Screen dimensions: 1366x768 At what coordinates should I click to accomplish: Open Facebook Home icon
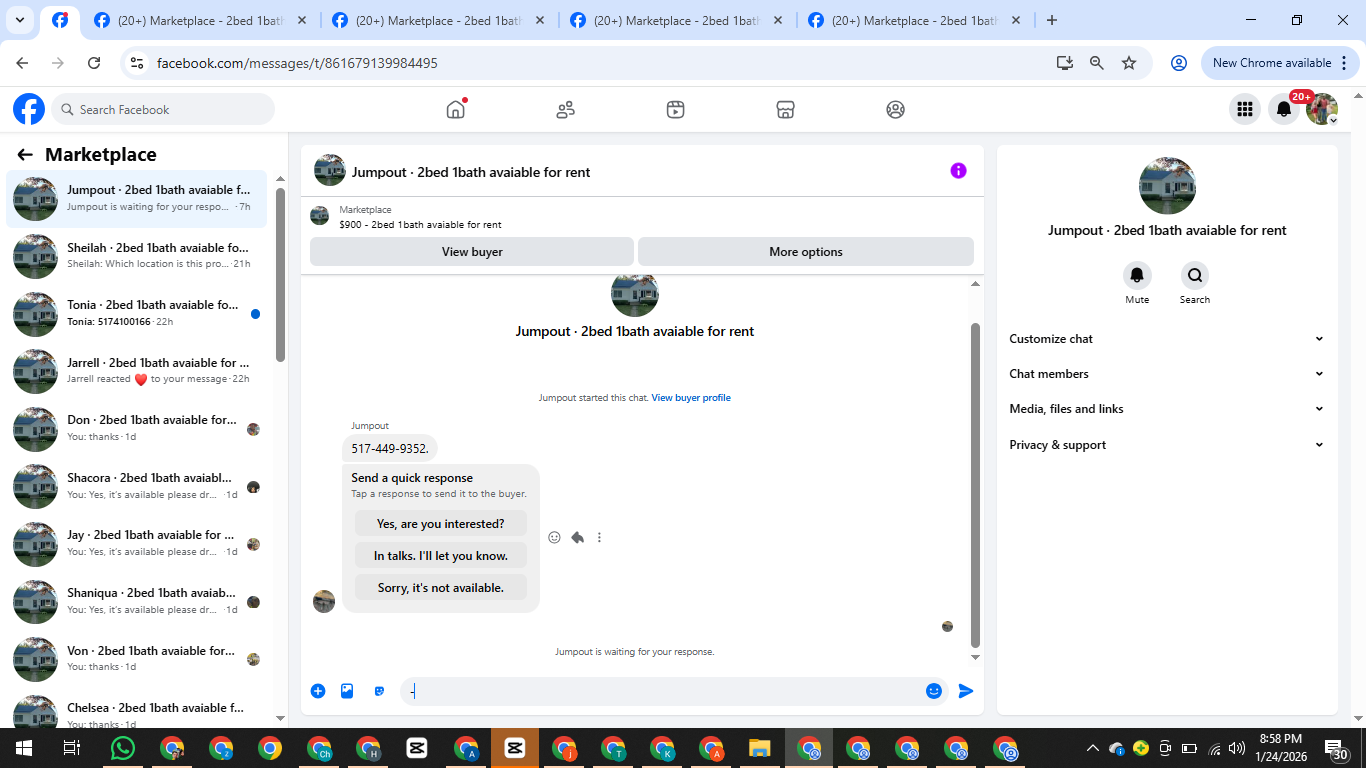[x=456, y=110]
